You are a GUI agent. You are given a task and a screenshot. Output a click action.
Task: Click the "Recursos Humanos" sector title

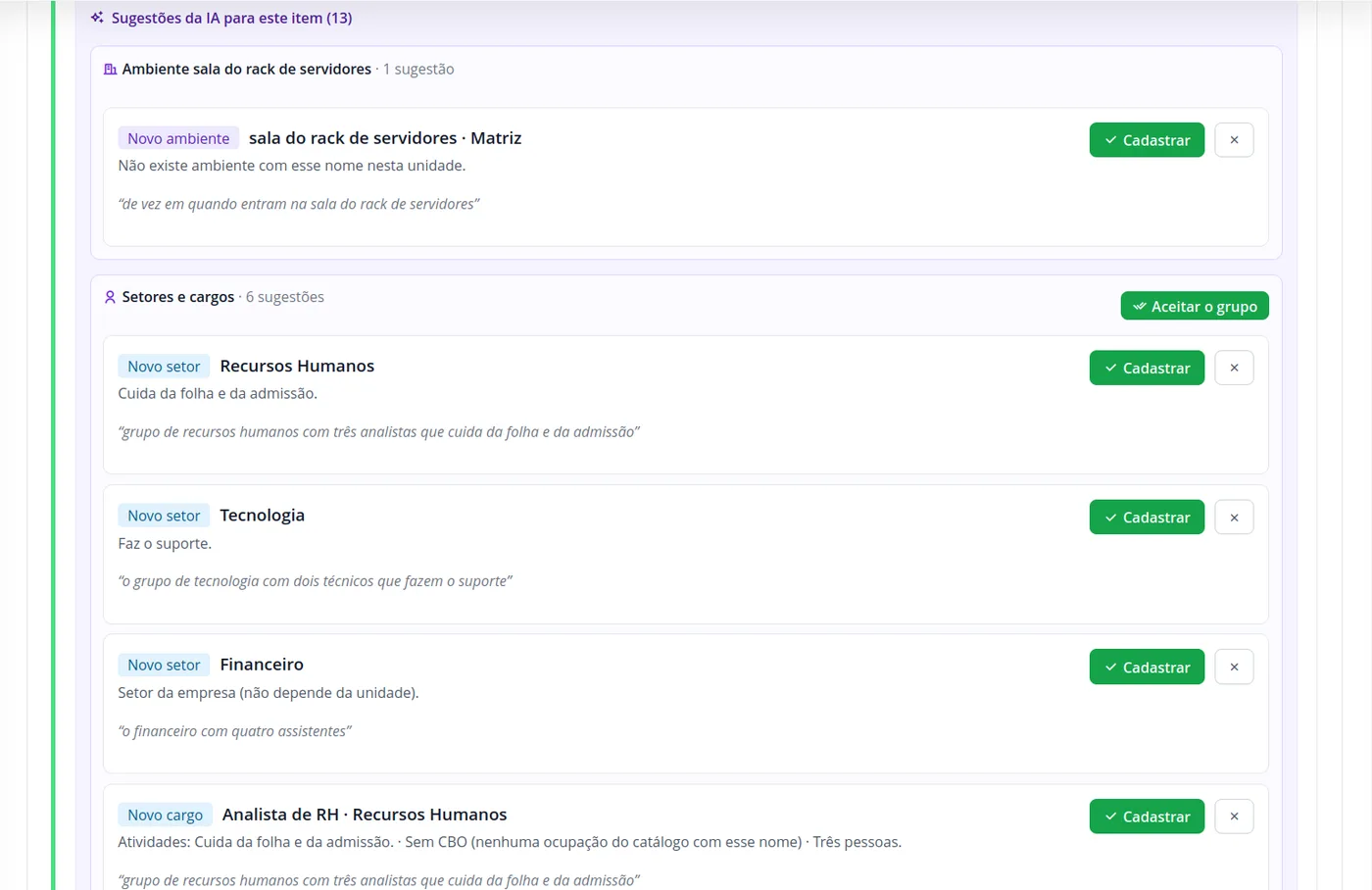coord(297,366)
